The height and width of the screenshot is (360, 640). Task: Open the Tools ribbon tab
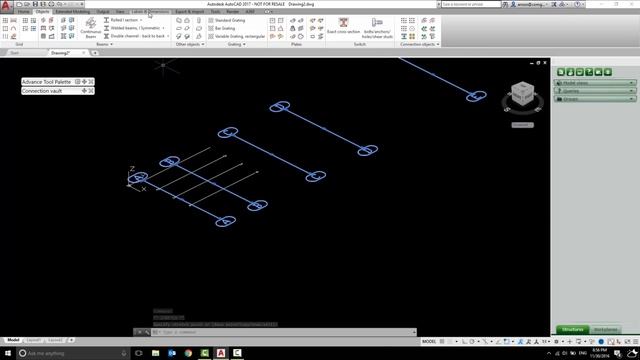tap(216, 12)
